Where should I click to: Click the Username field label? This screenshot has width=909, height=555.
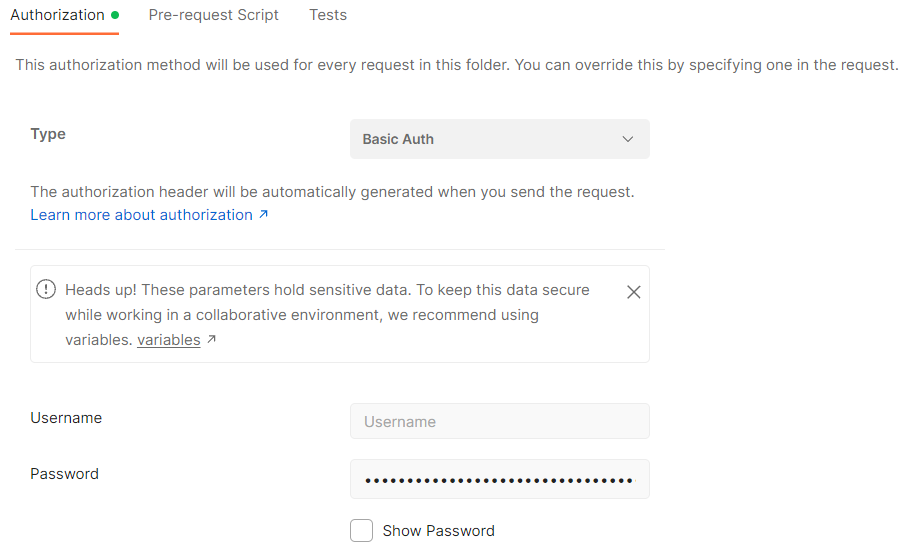66,418
